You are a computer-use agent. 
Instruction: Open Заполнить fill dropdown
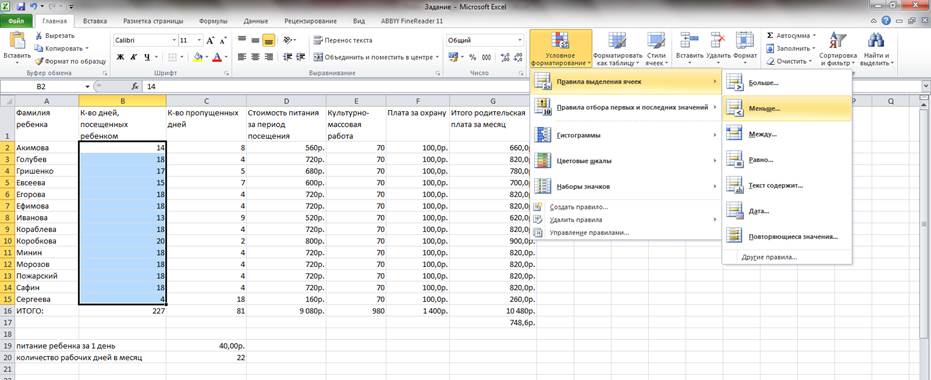coord(791,48)
